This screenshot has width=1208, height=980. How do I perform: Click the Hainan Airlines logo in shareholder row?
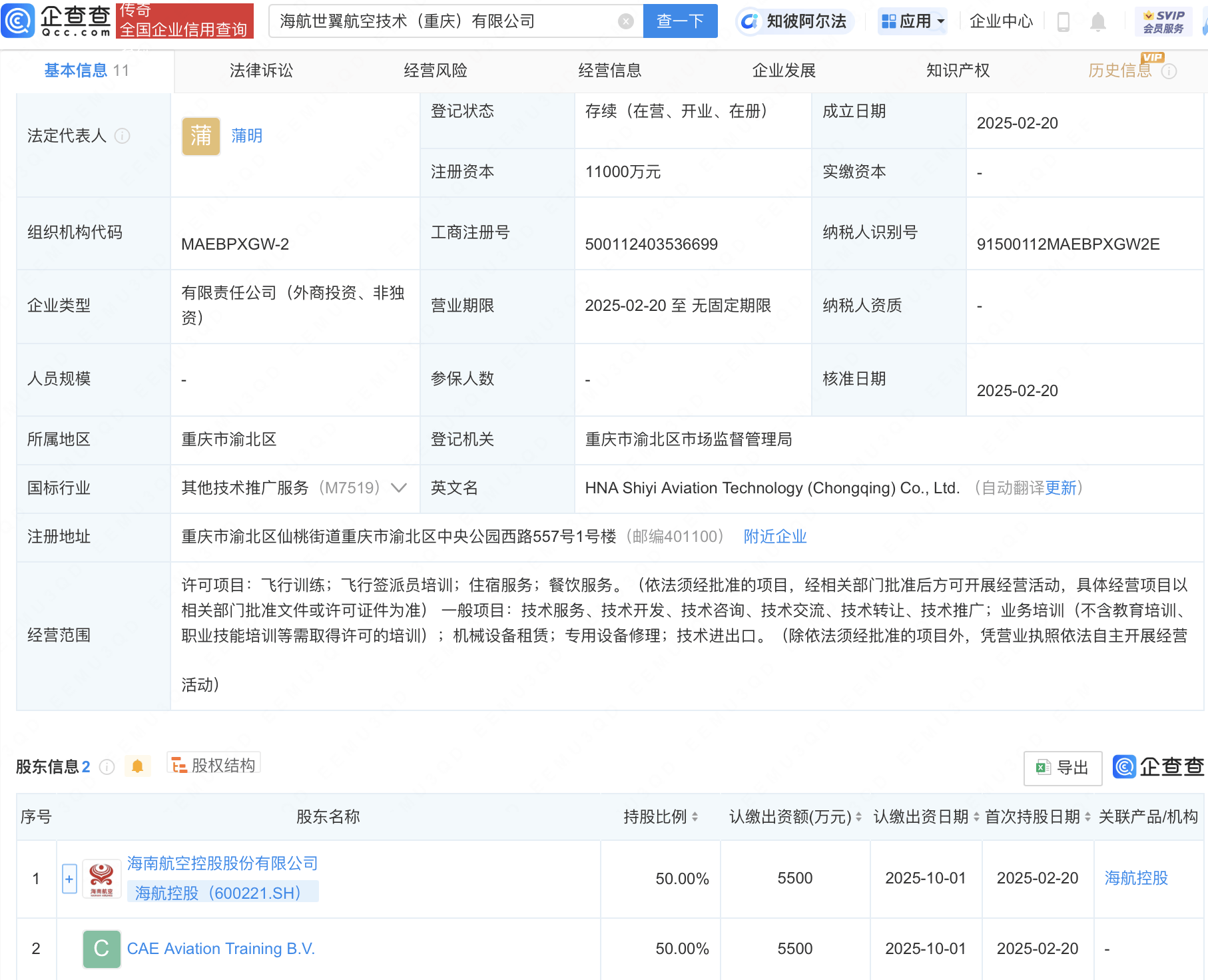pos(101,877)
